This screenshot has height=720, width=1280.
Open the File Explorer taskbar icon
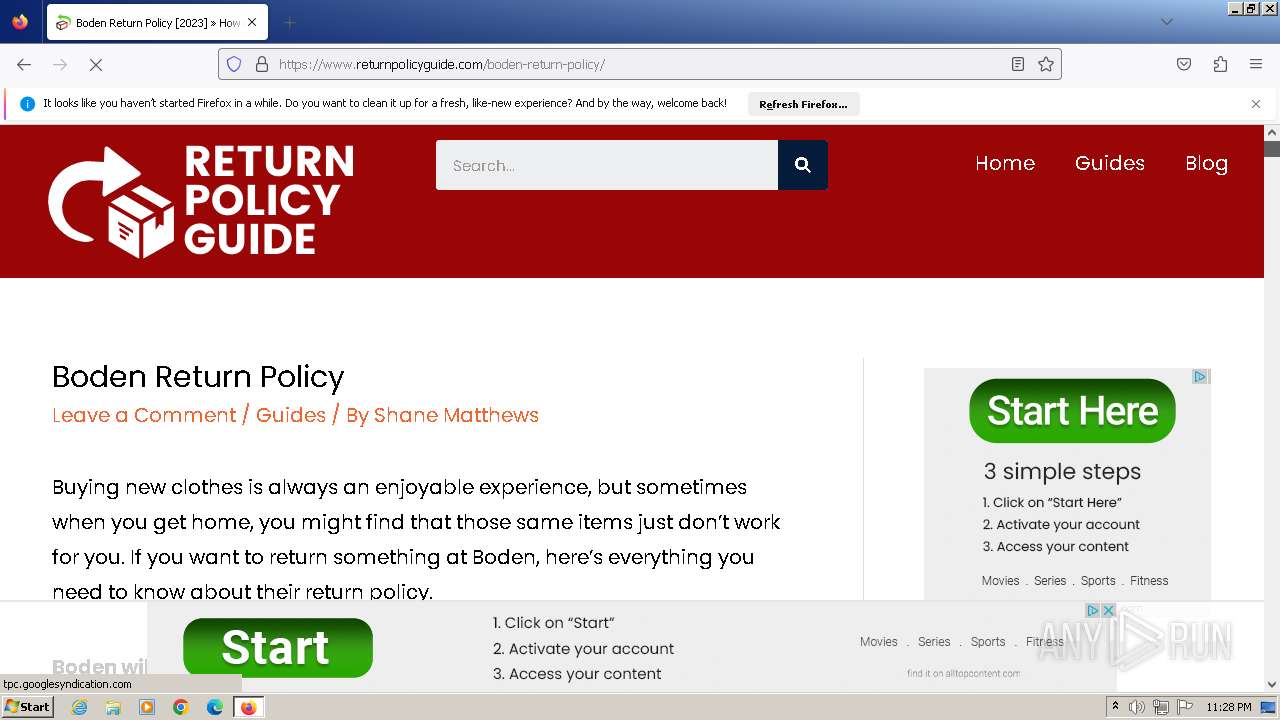[113, 707]
